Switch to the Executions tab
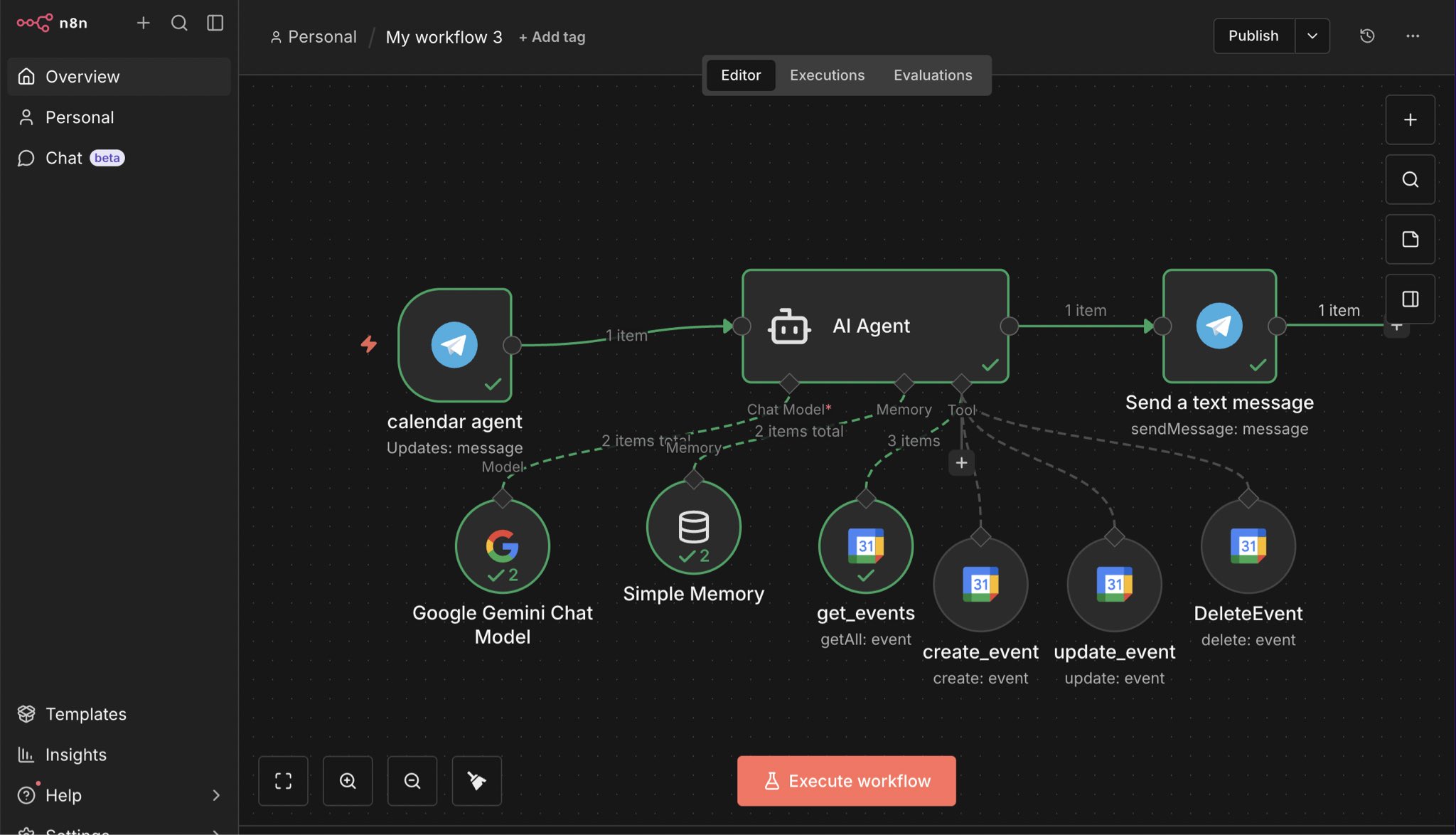Screen dimensions: 1456x835 827,75
